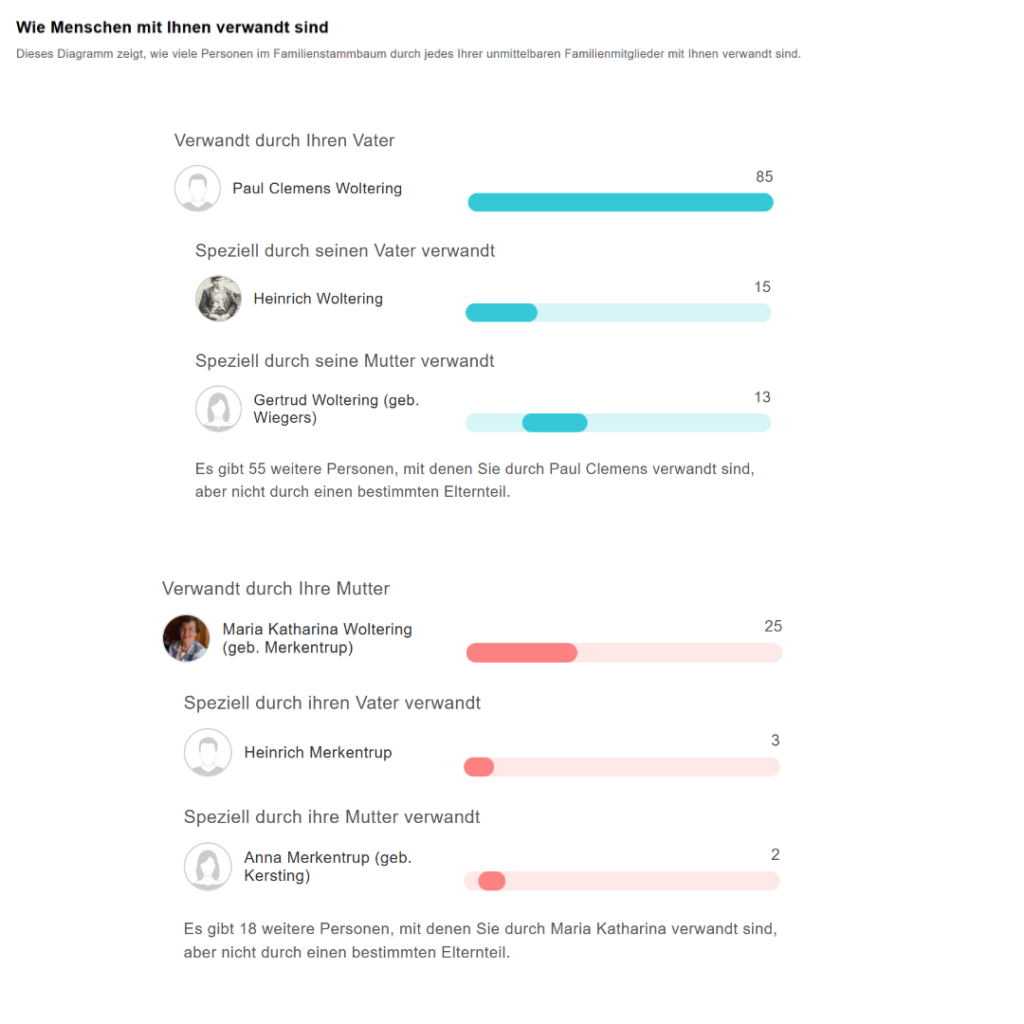Image resolution: width=1024 pixels, height=1024 pixels.
Task: Open Heinrich Woltering's portrait photo
Action: [218, 298]
